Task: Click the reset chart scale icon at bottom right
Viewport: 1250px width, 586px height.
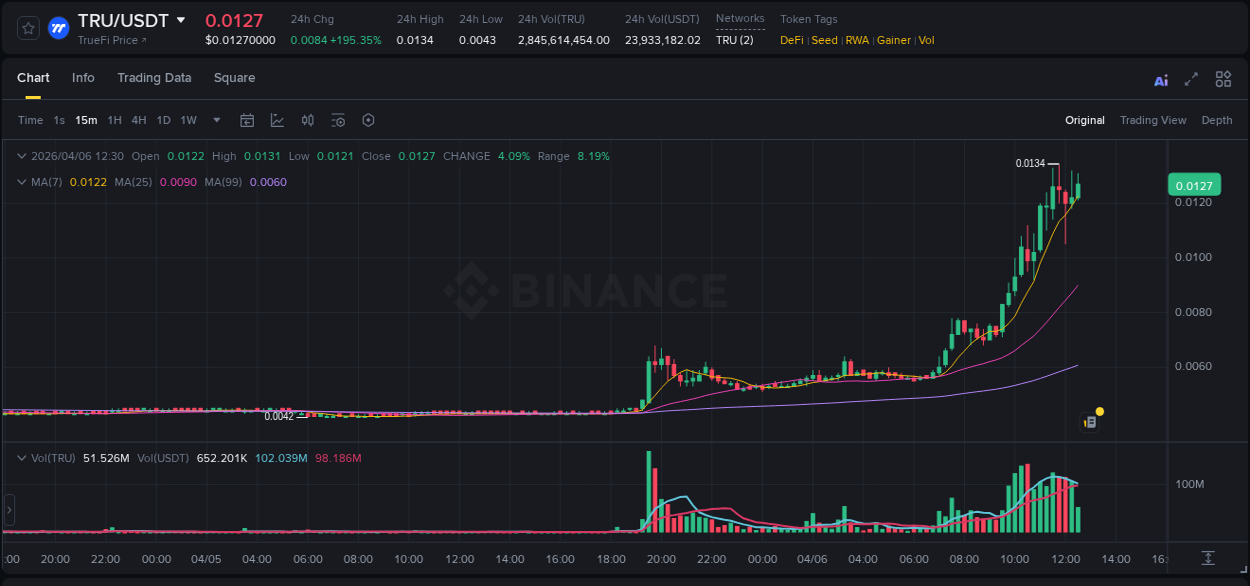Action: (1208, 557)
